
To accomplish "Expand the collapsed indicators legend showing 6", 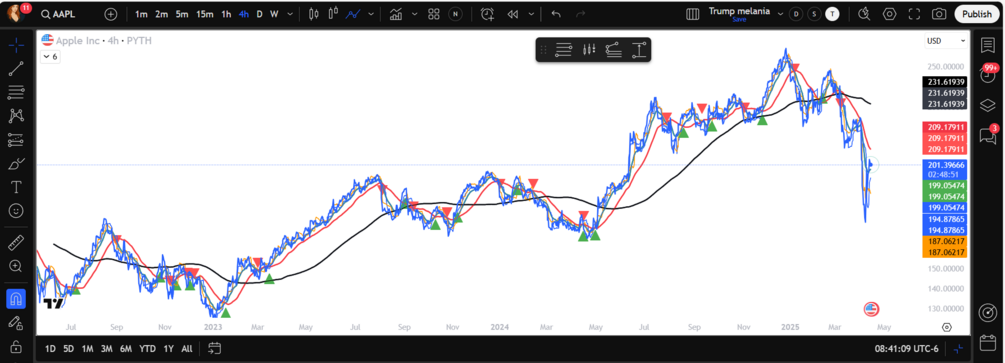I will pyautogui.click(x=50, y=56).
